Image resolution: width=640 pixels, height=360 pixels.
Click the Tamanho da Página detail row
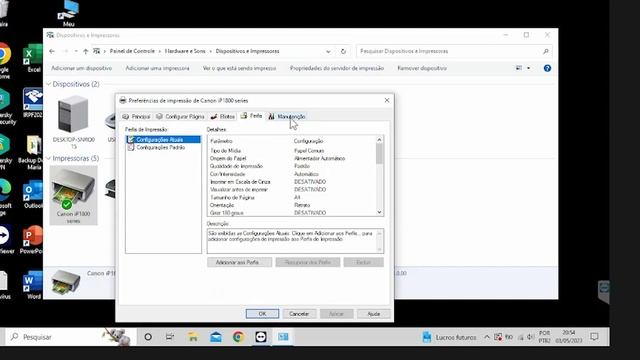tap(292, 198)
